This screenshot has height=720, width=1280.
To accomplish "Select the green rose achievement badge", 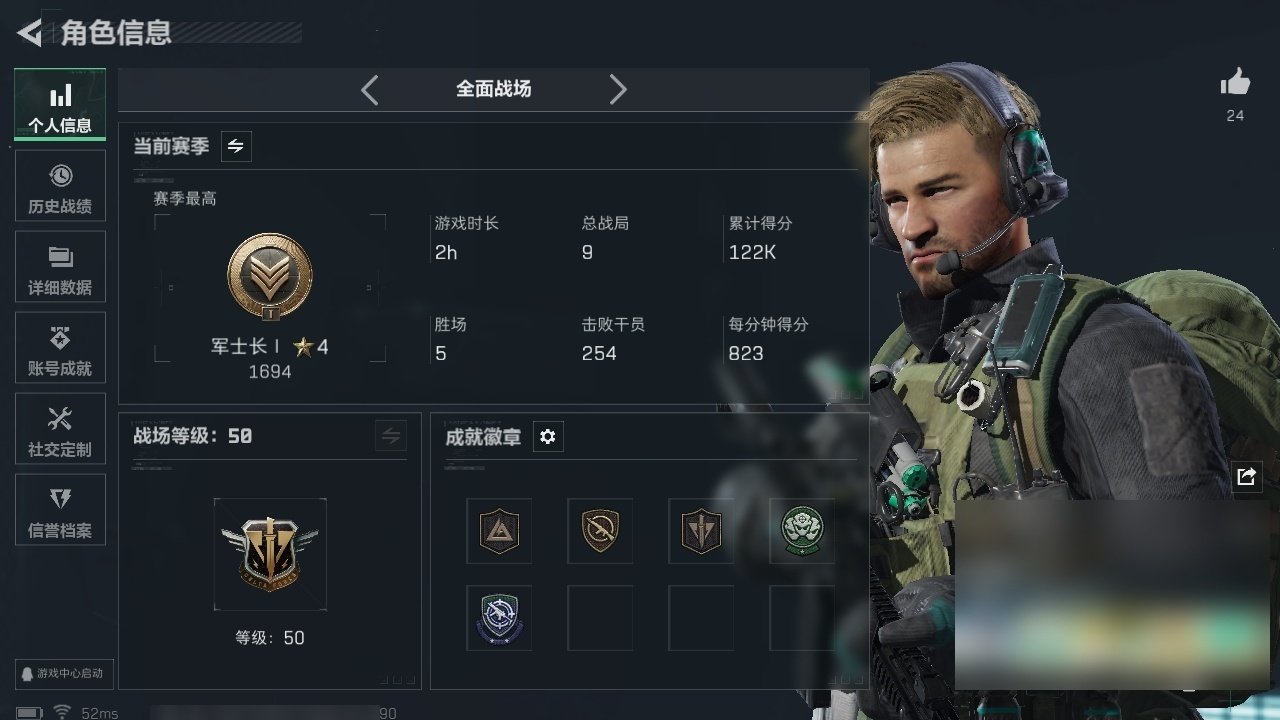I will (x=802, y=531).
